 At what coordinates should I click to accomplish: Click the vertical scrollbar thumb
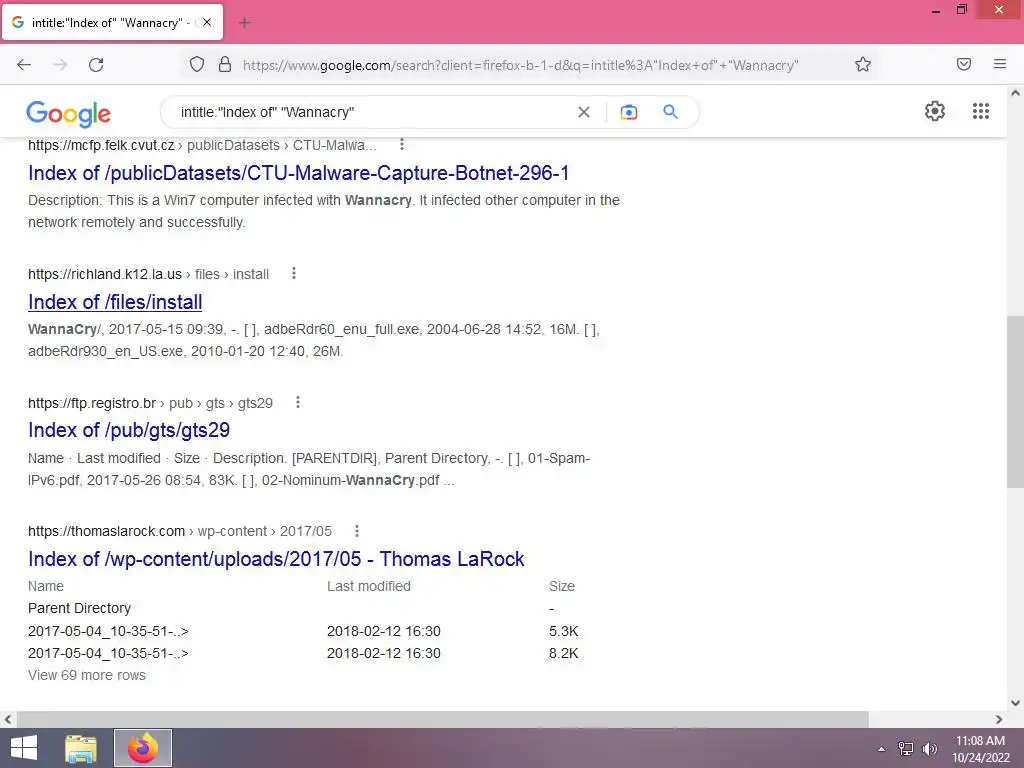tap(1015, 402)
